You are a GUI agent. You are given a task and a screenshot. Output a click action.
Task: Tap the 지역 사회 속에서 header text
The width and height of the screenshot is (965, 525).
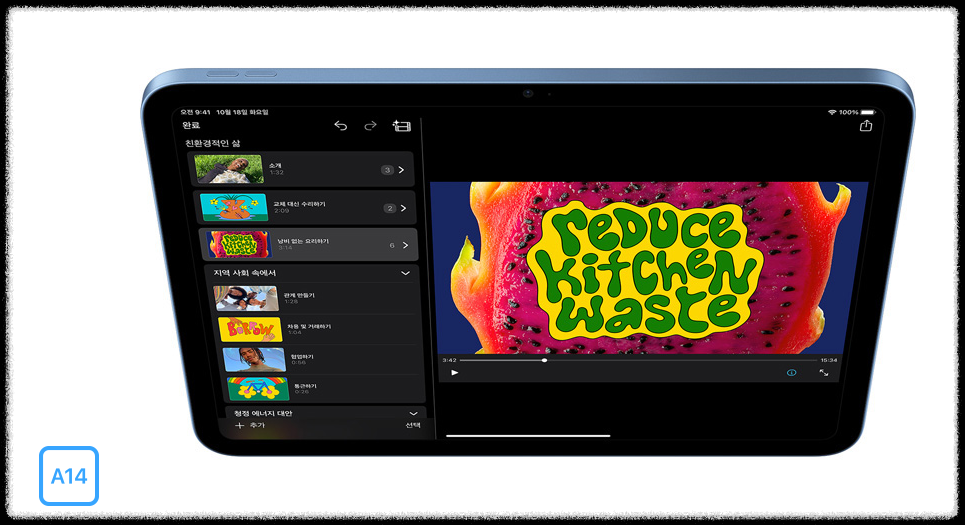coord(244,273)
